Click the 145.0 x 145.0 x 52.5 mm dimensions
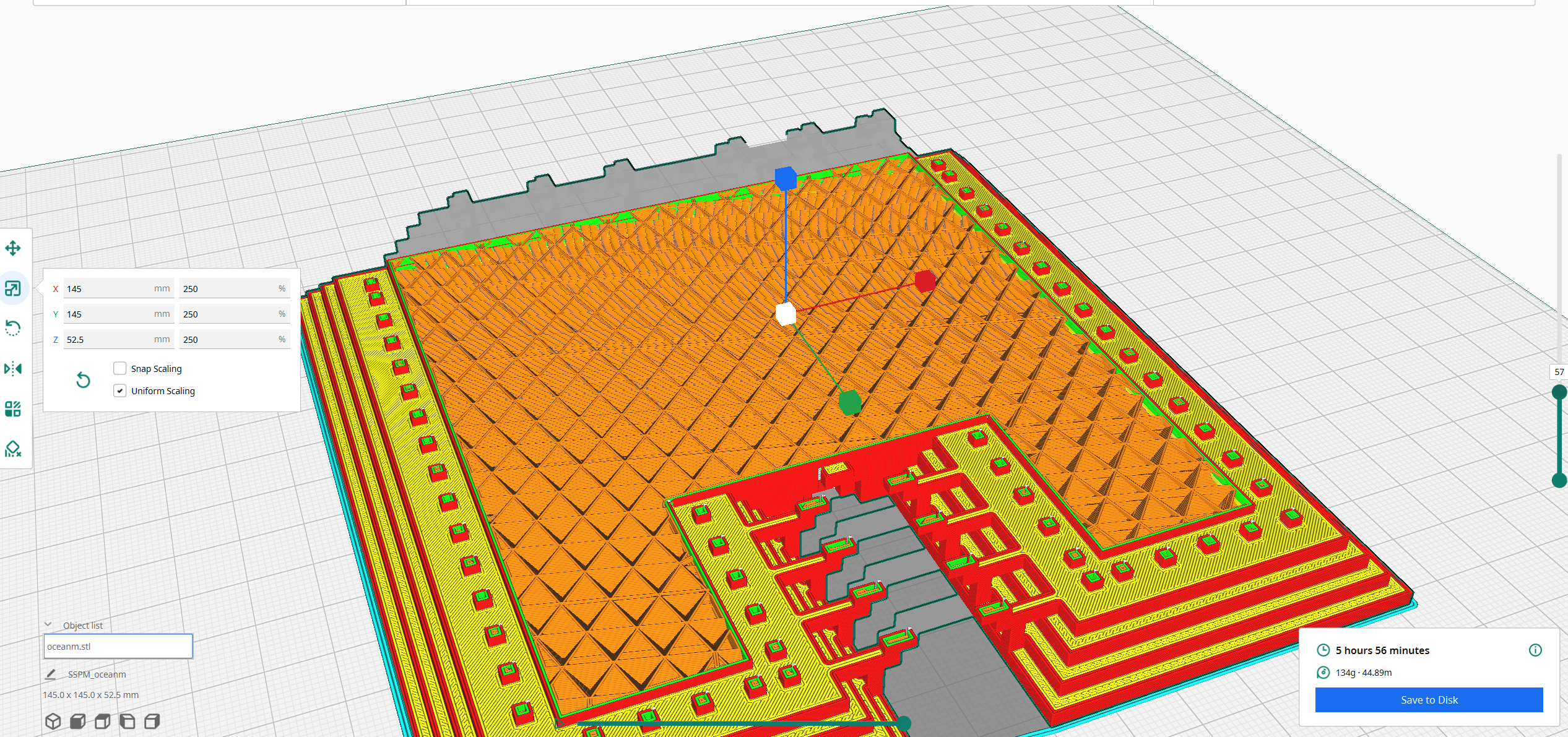This screenshot has height=737, width=1568. click(91, 694)
